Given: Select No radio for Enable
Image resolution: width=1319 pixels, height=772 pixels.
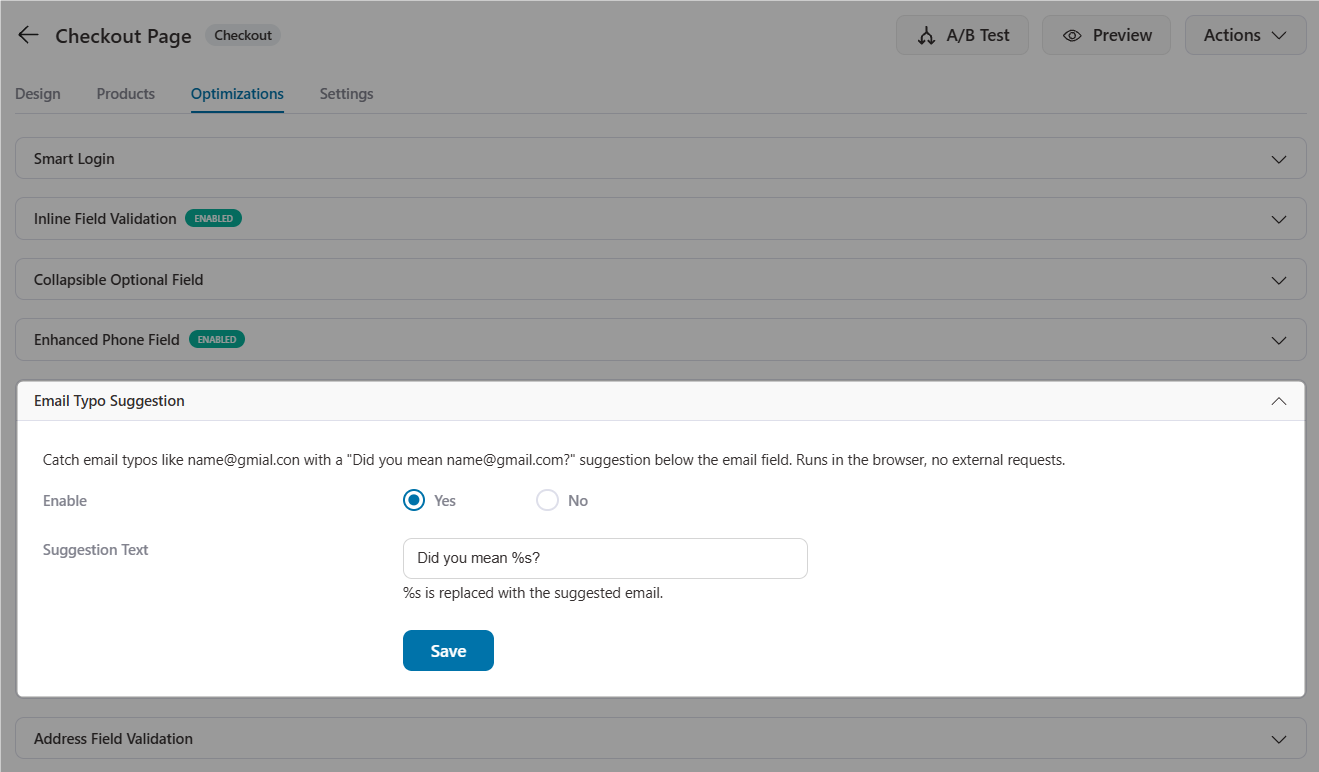Looking at the screenshot, I should pos(547,500).
